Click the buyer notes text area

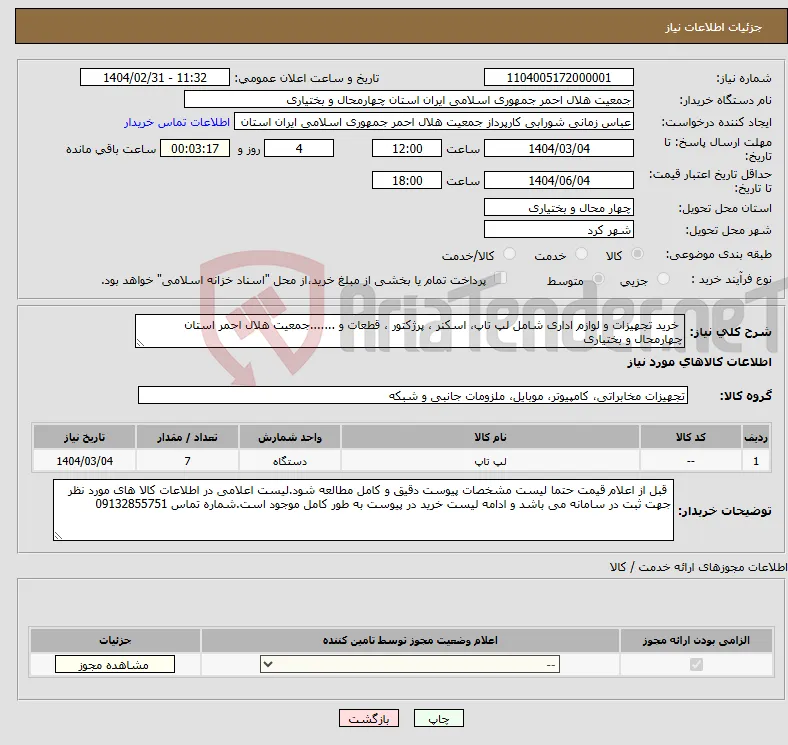pos(363,510)
